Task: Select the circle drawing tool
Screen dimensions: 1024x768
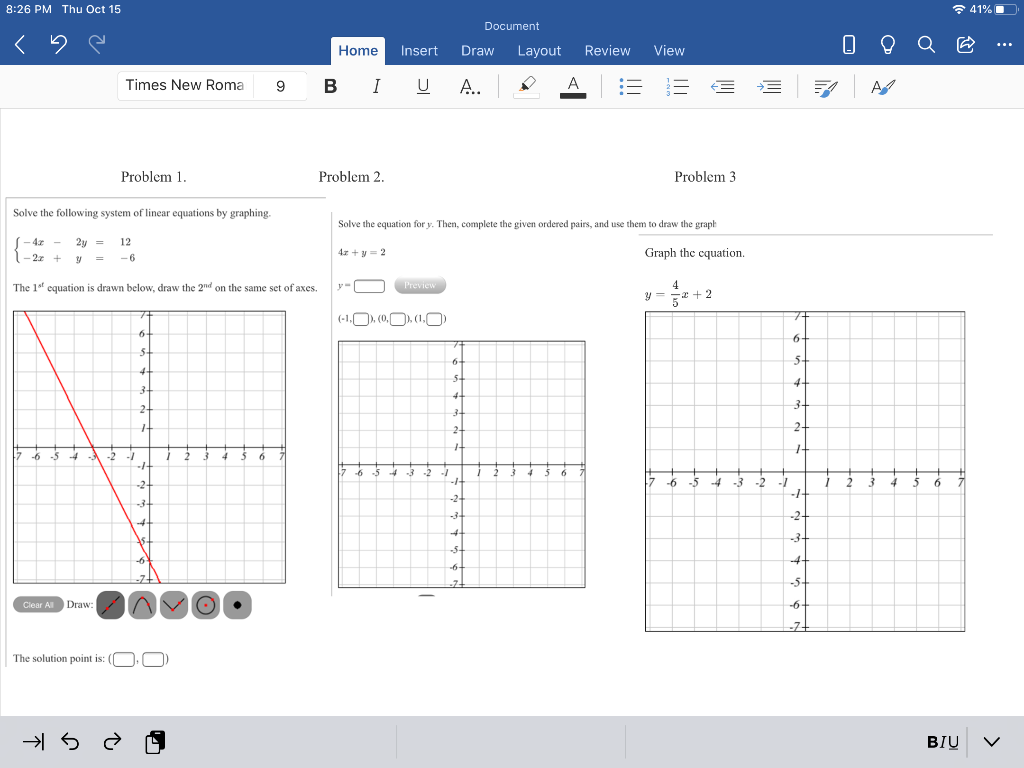Action: coord(205,605)
